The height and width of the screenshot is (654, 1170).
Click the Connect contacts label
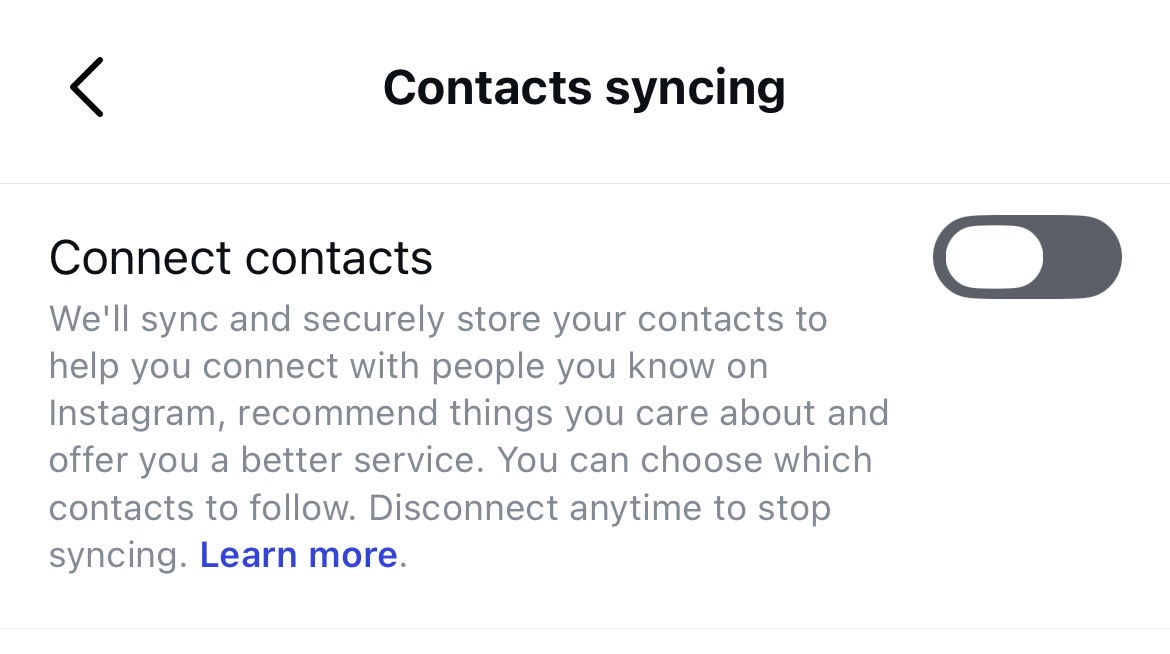(241, 258)
